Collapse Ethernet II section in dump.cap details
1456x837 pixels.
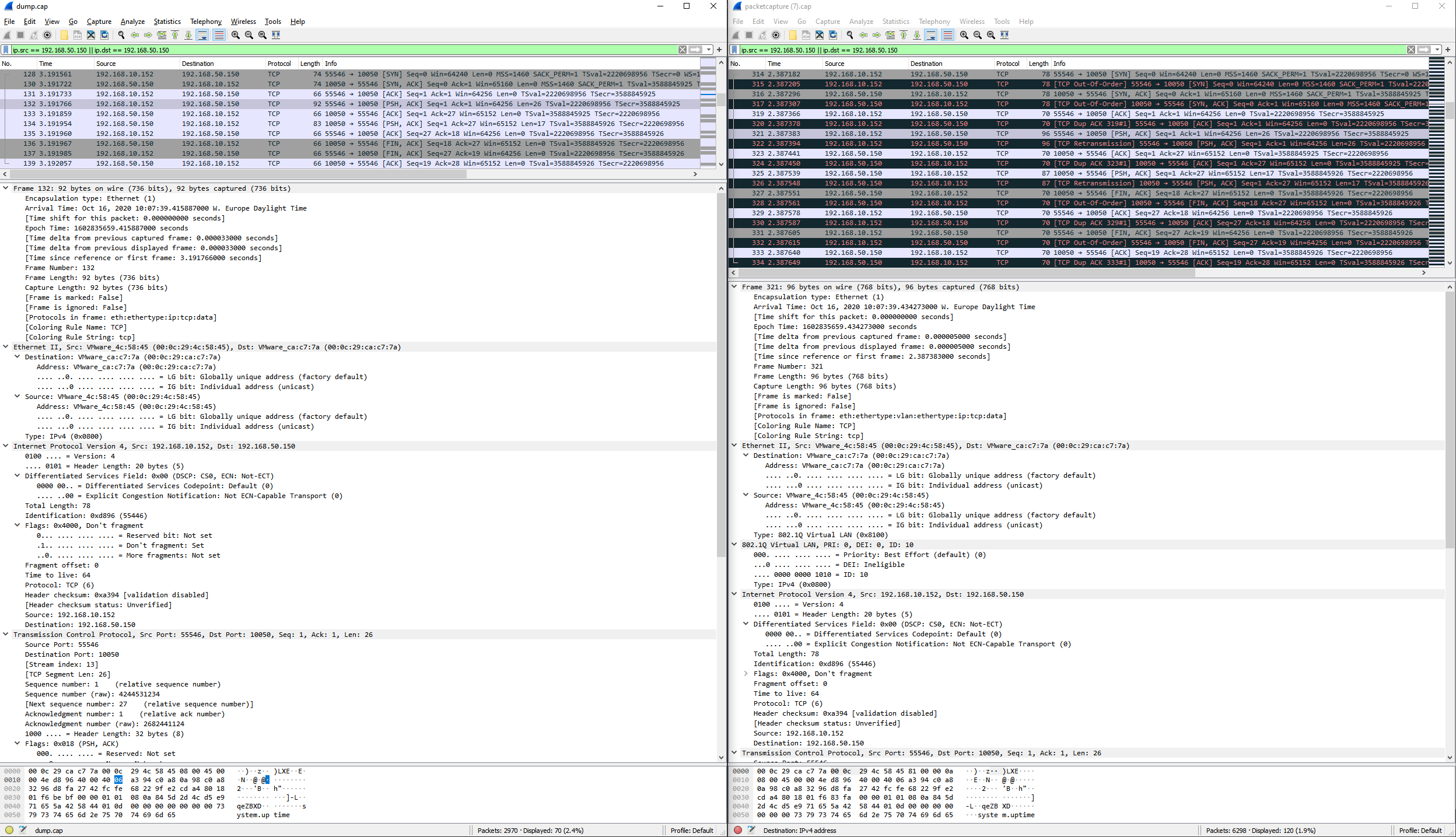coord(6,347)
